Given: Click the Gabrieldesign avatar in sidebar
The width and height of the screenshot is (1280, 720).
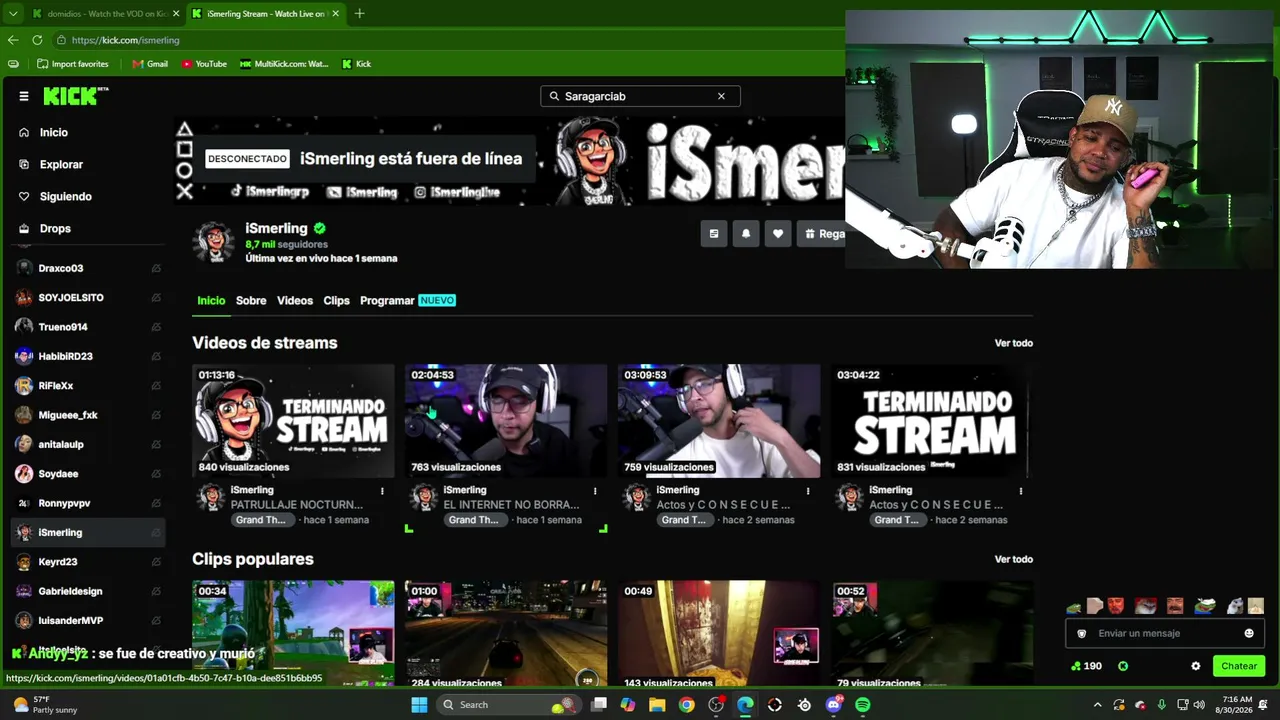Looking at the screenshot, I should click(x=24, y=591).
